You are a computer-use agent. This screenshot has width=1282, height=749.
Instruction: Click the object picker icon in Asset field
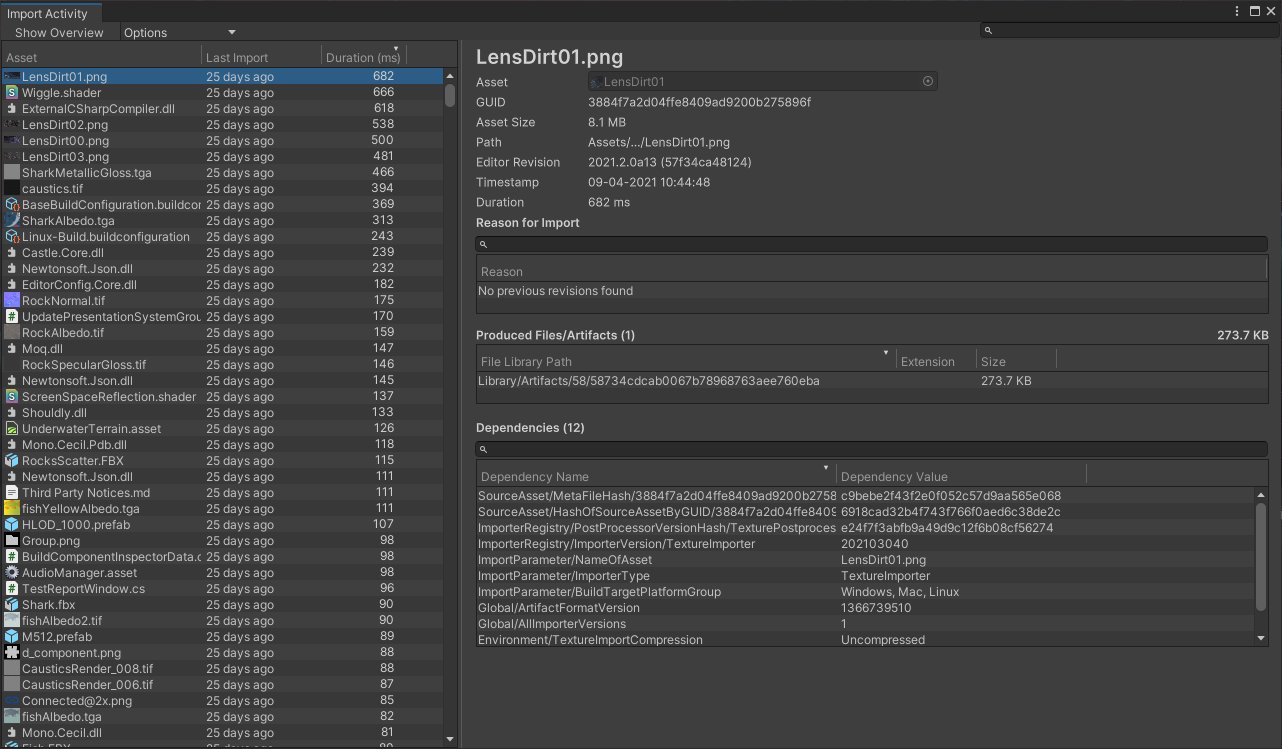[927, 82]
